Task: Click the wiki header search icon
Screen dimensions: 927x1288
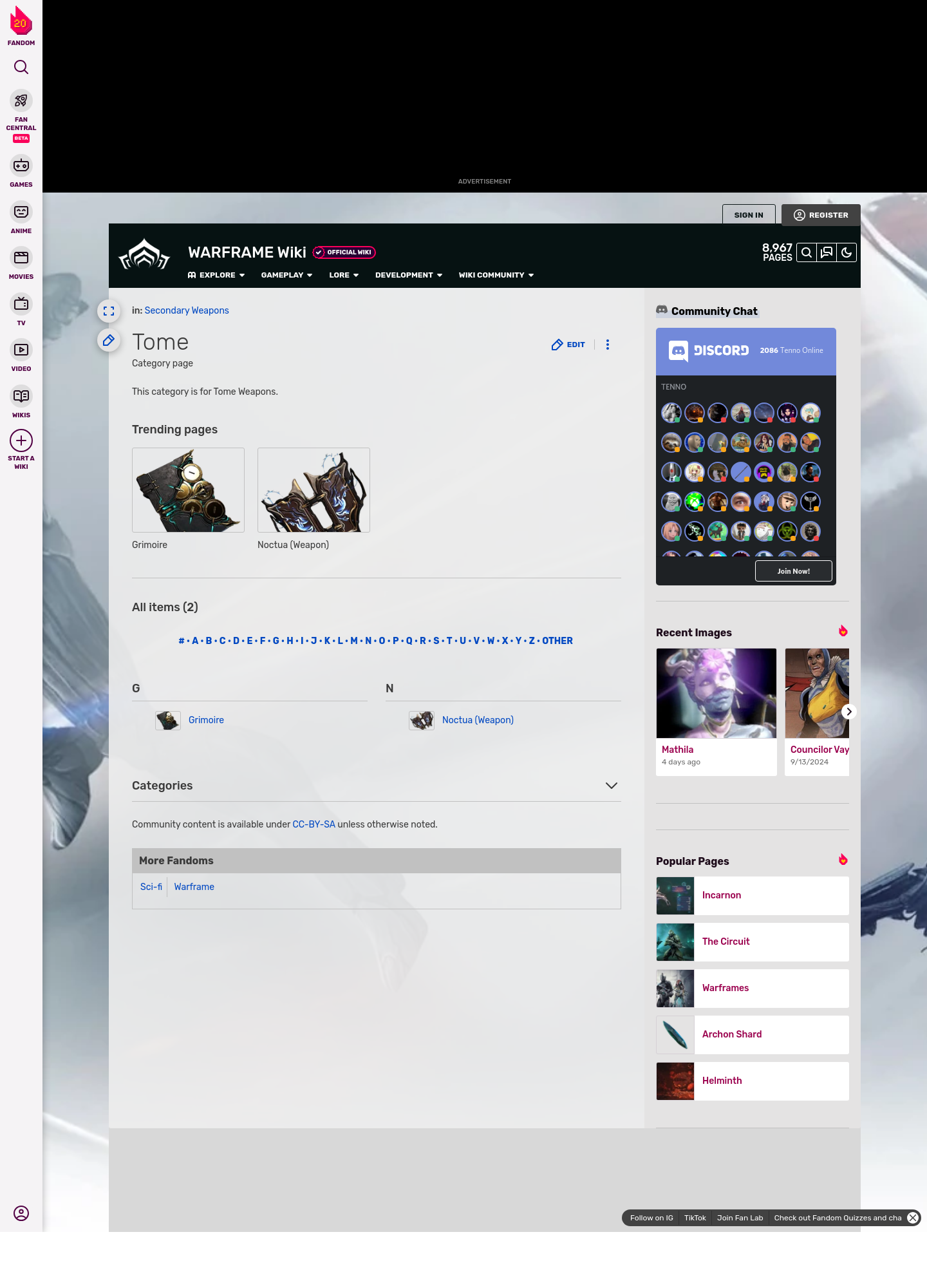Action: tap(807, 252)
